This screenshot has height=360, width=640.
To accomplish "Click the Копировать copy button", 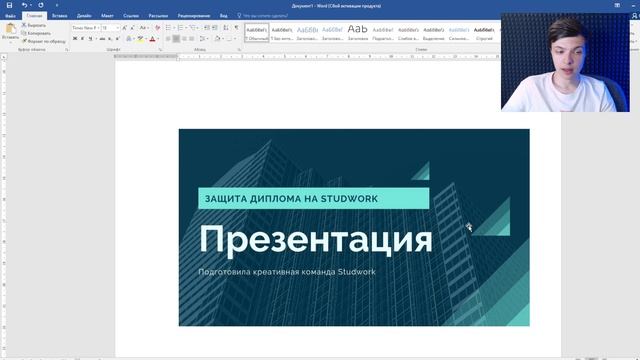I will 36,33.
